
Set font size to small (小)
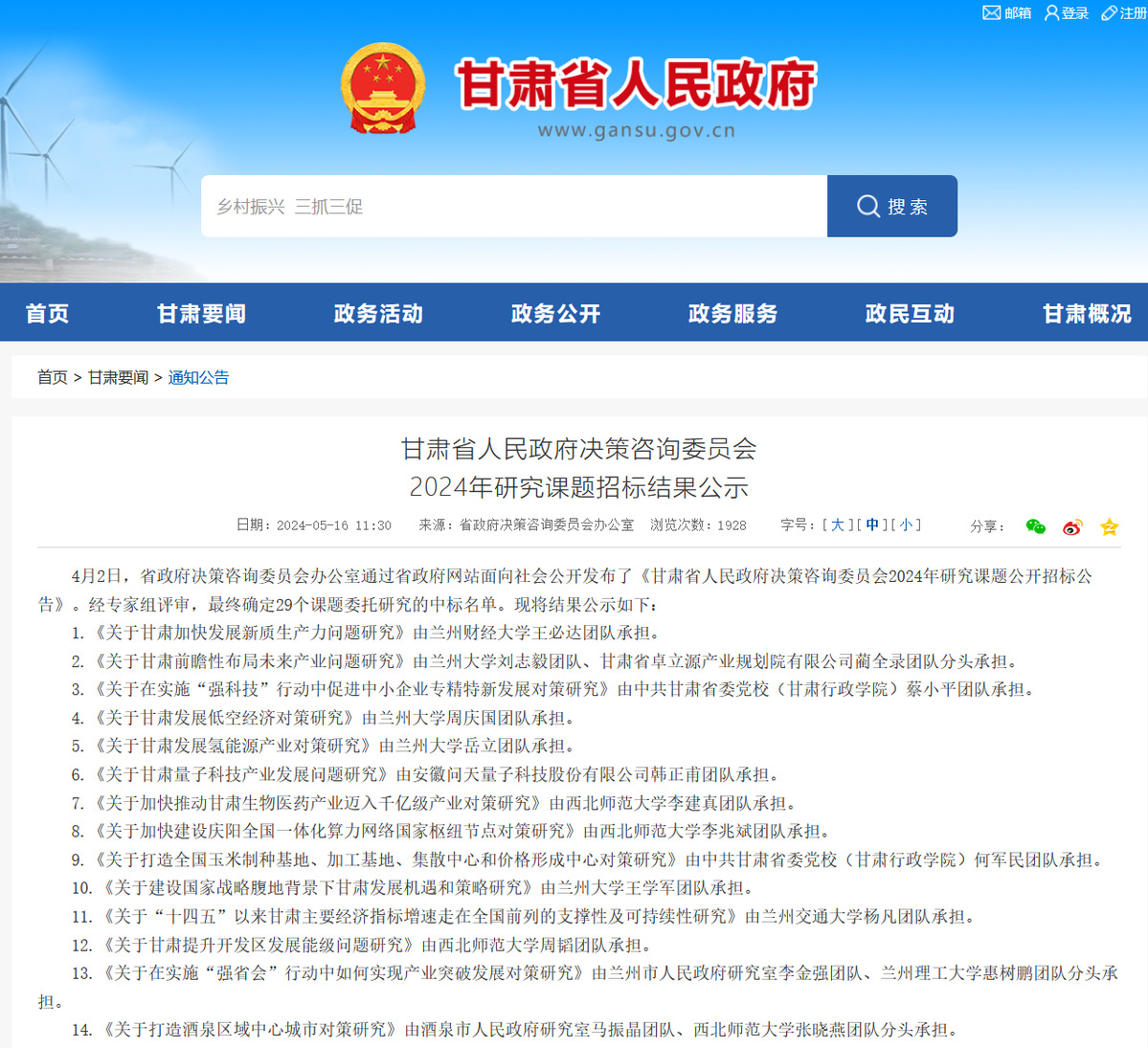906,524
